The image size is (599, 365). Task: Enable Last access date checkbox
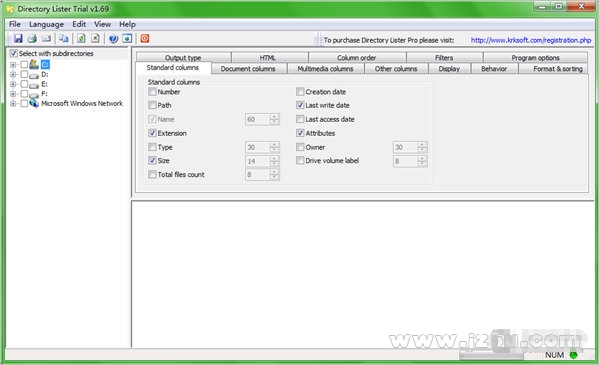[300, 119]
